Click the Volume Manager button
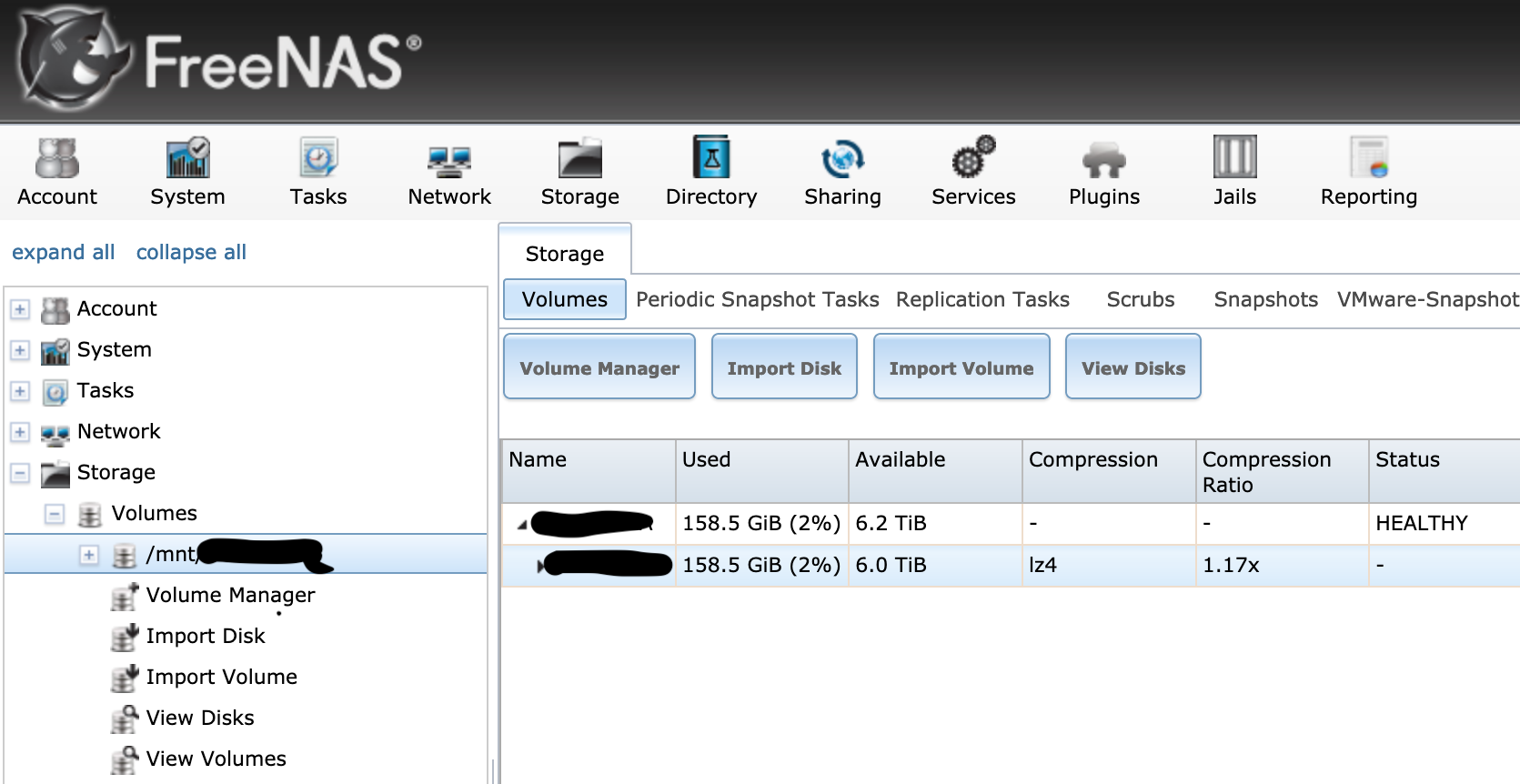This screenshot has width=1520, height=784. (599, 367)
